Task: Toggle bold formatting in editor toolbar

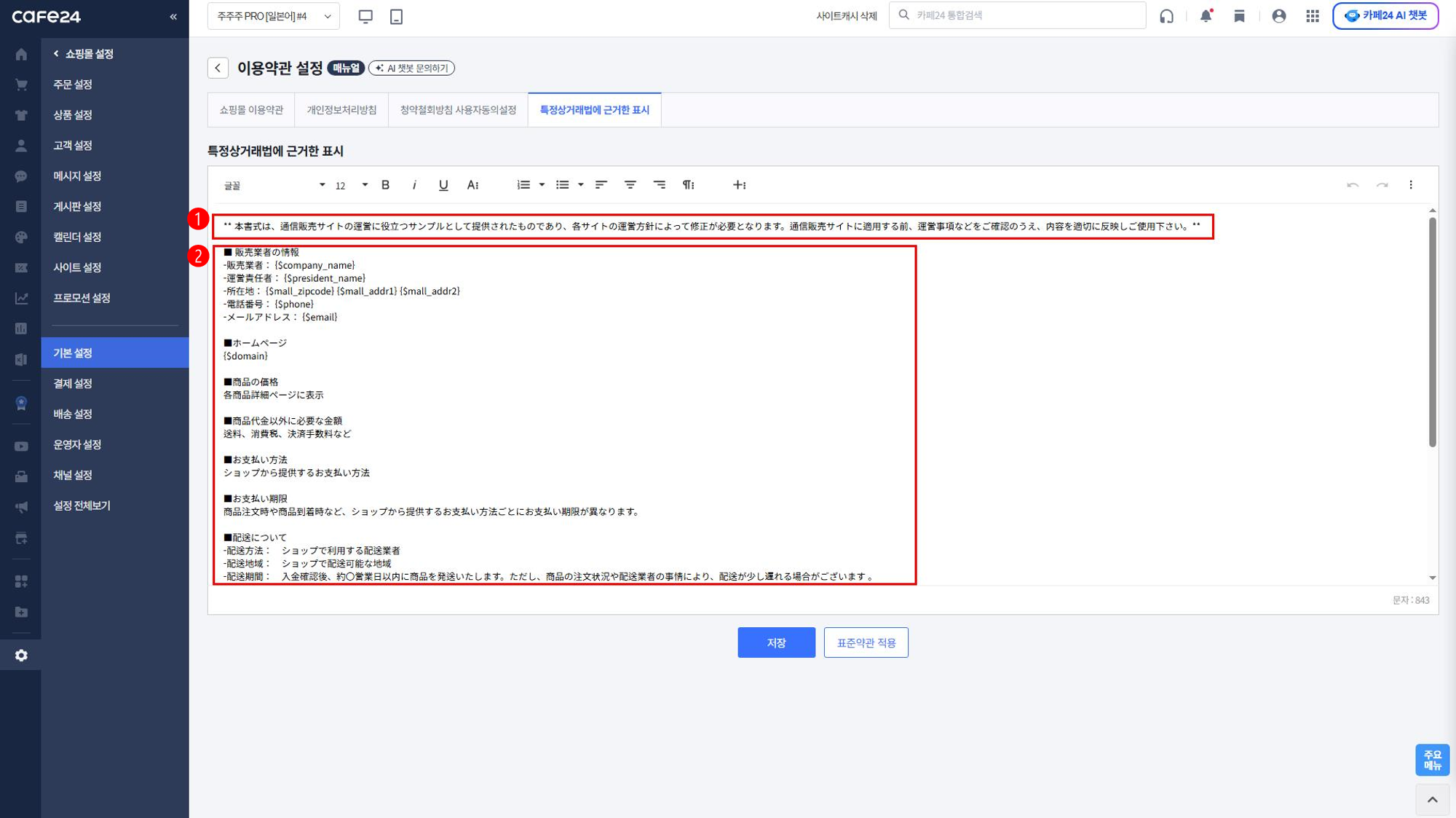Action: (x=385, y=185)
